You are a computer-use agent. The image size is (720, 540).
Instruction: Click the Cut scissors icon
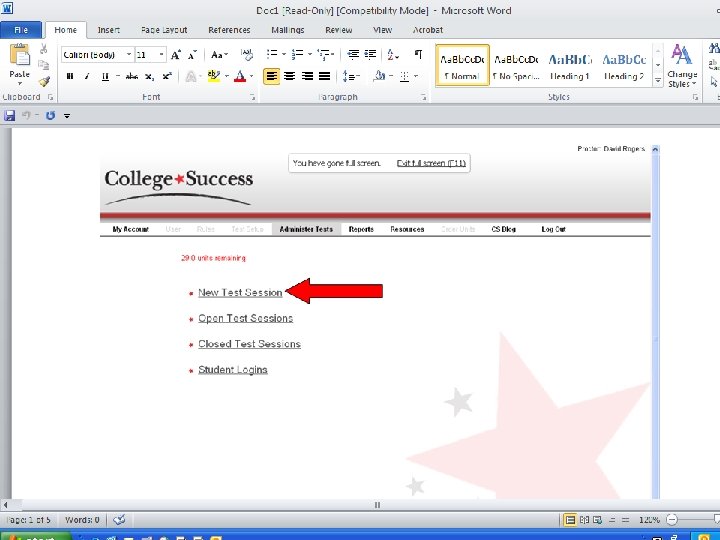(44, 49)
